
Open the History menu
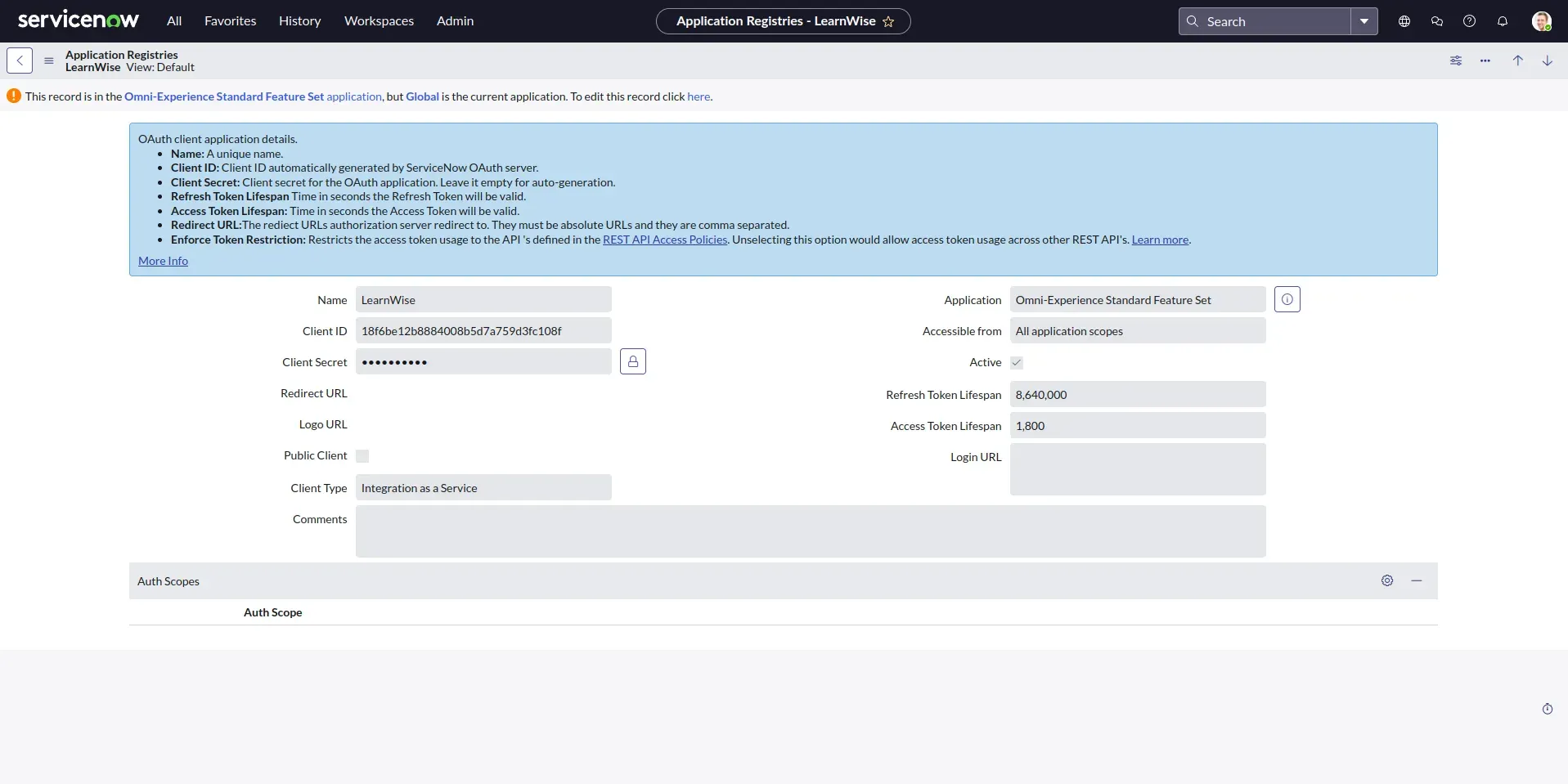click(300, 21)
